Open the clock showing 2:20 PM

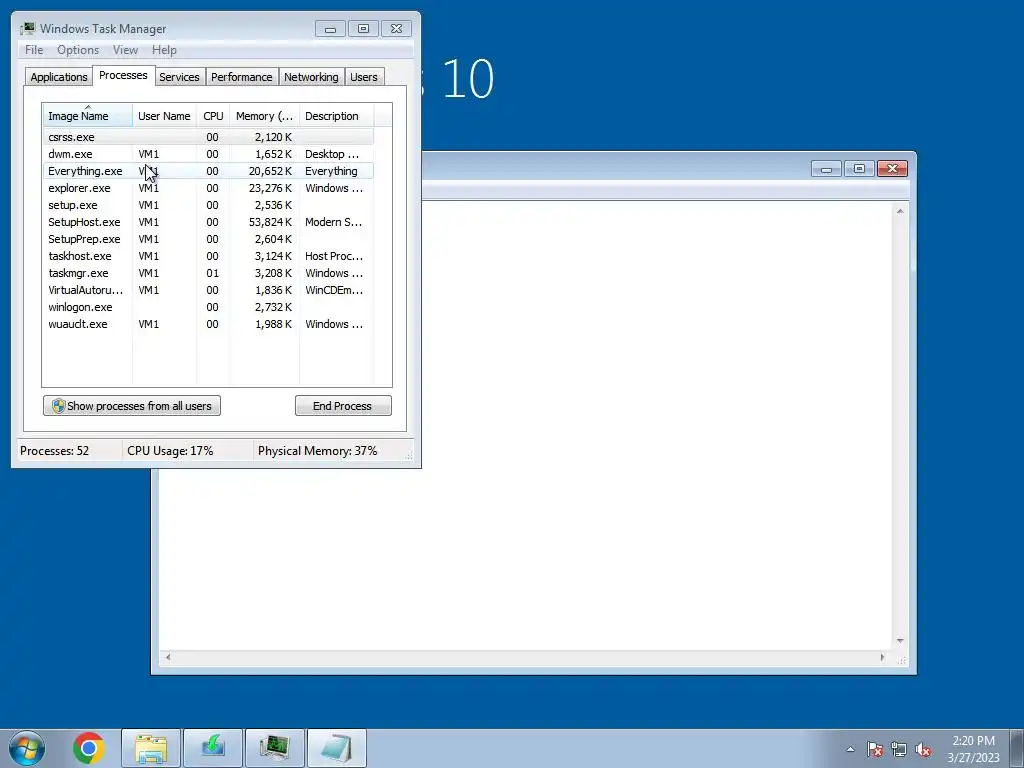(x=973, y=749)
